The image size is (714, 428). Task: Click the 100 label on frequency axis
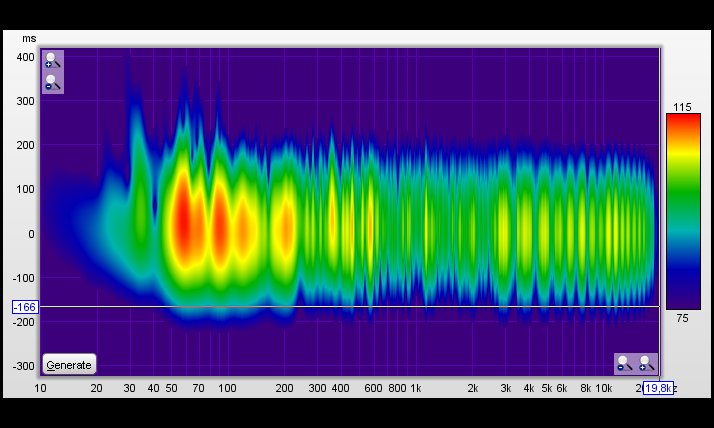tap(227, 388)
